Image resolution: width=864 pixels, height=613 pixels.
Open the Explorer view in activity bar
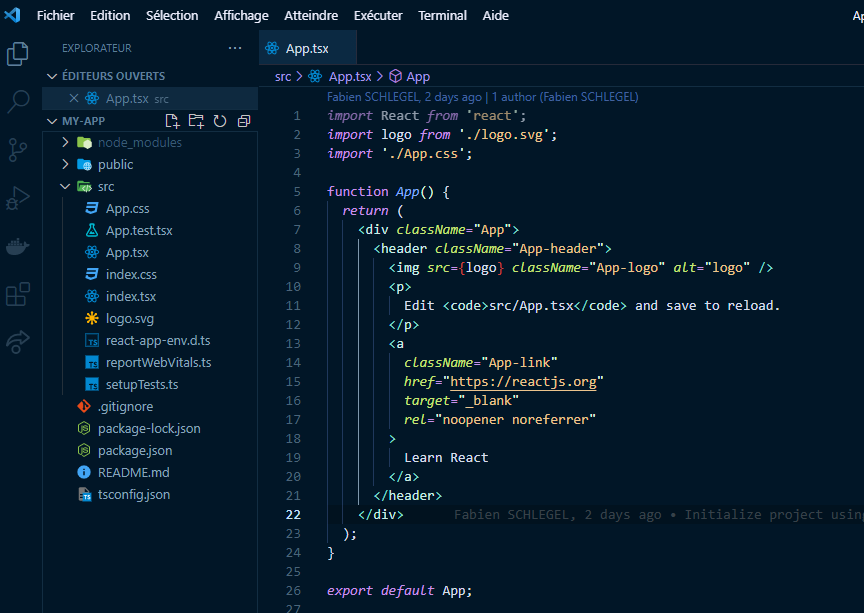(18, 53)
